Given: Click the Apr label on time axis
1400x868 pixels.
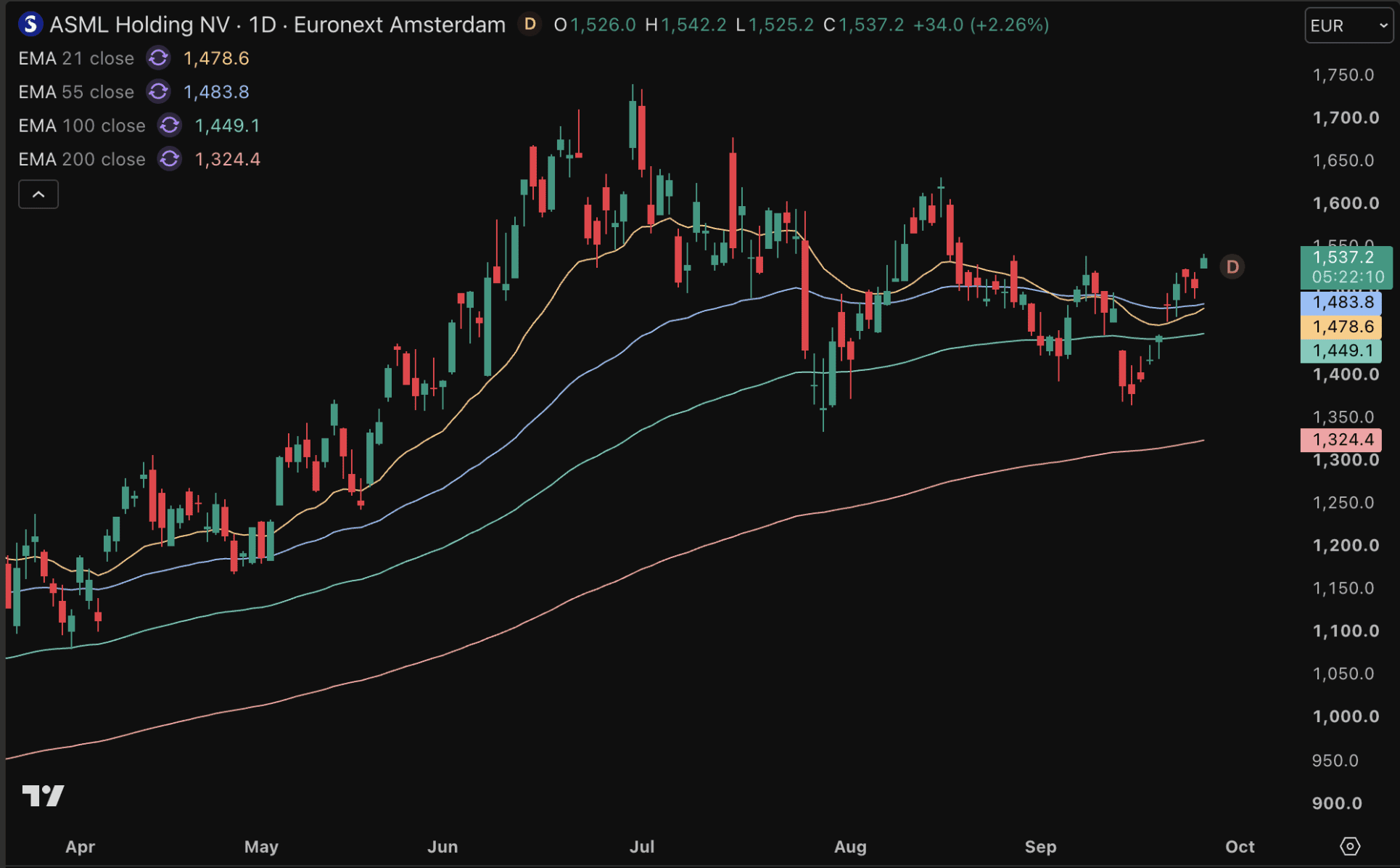Looking at the screenshot, I should coord(80,846).
